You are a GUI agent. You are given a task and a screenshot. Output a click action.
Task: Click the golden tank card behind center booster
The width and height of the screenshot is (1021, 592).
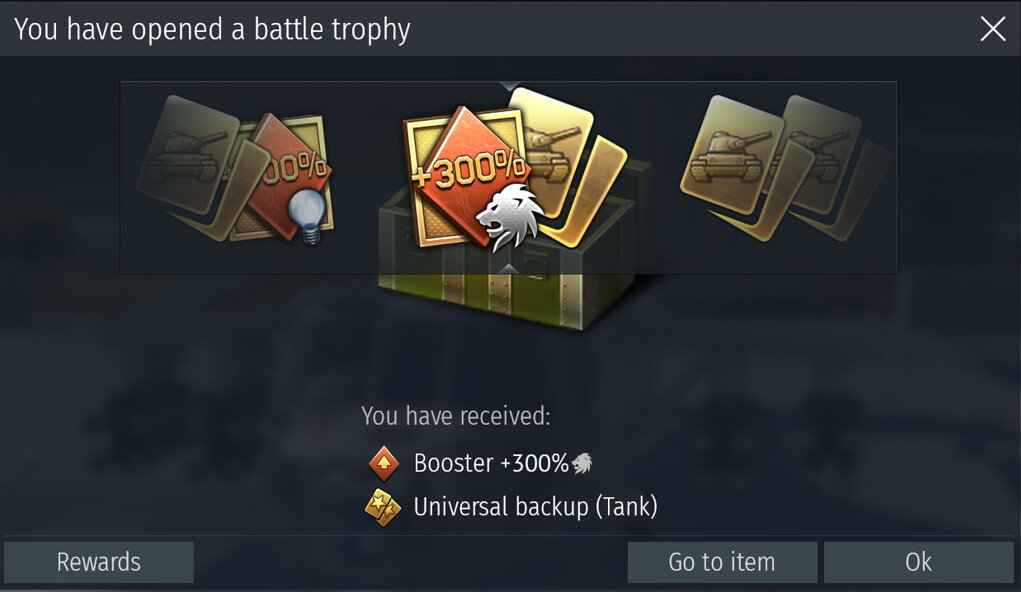point(566,166)
